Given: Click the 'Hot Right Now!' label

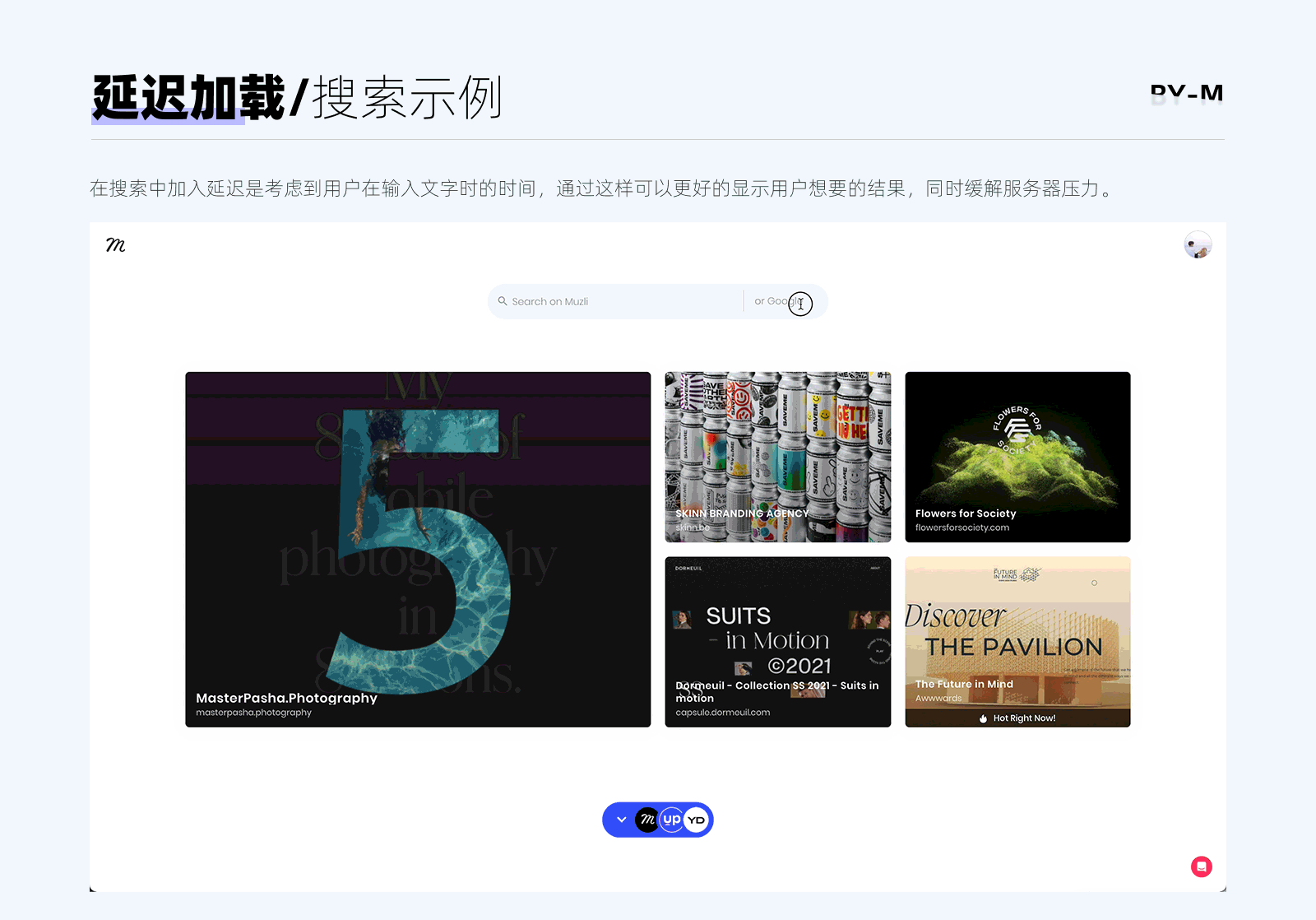Looking at the screenshot, I should pos(1024,718).
